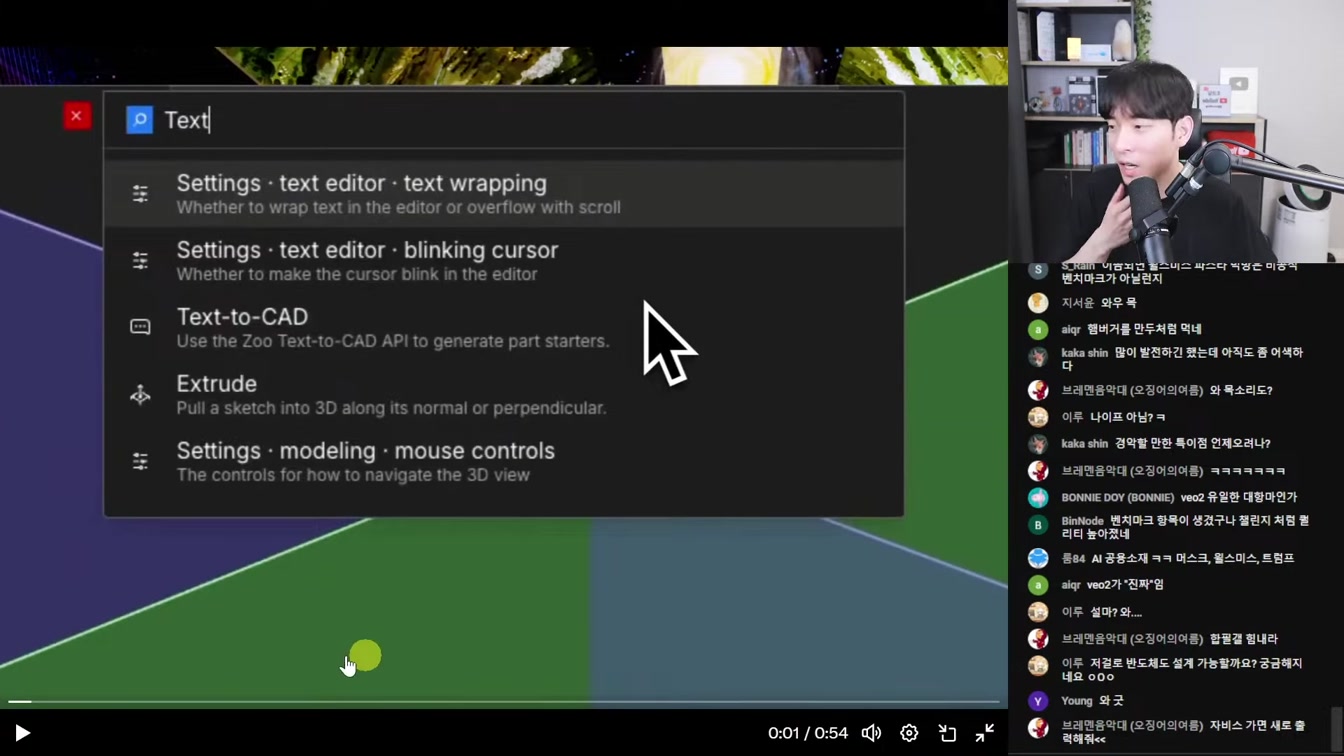Screen dimensions: 1344x756
Task: Click the Extrude arrows icon
Action: pyautogui.click(x=140, y=395)
